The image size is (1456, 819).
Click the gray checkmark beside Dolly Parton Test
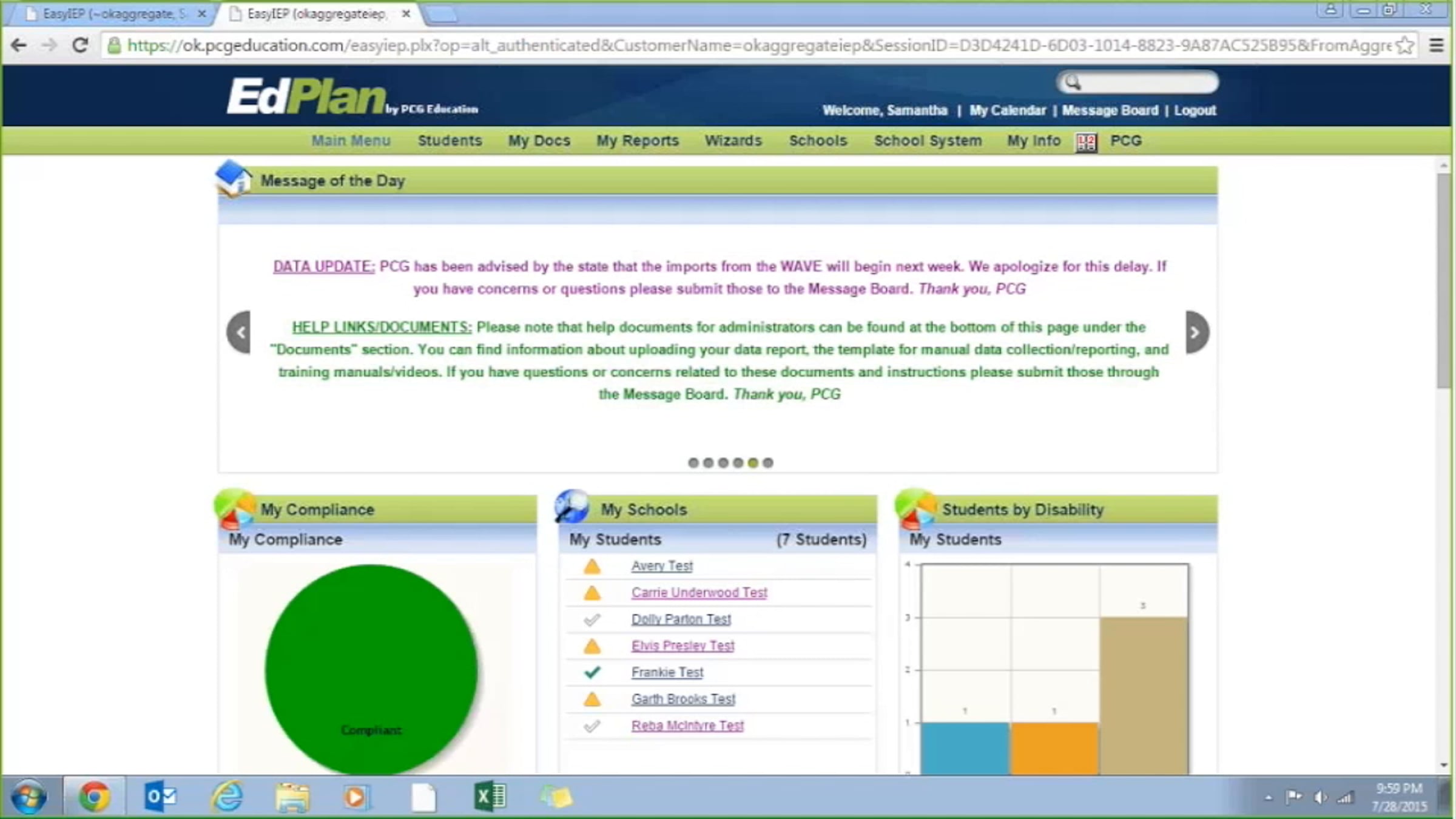(x=591, y=619)
